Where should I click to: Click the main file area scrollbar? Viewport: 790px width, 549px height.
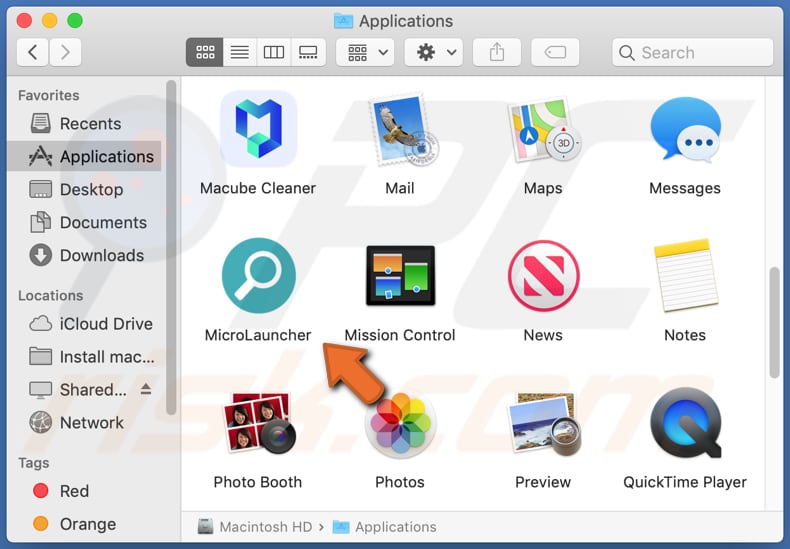[774, 322]
